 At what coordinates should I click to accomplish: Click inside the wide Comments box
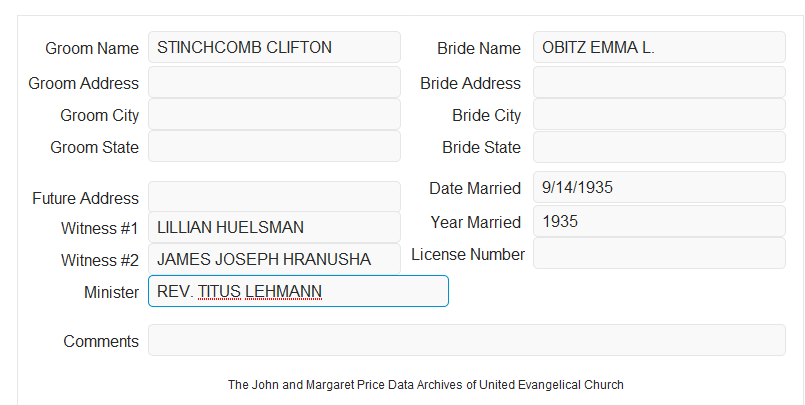pos(467,340)
